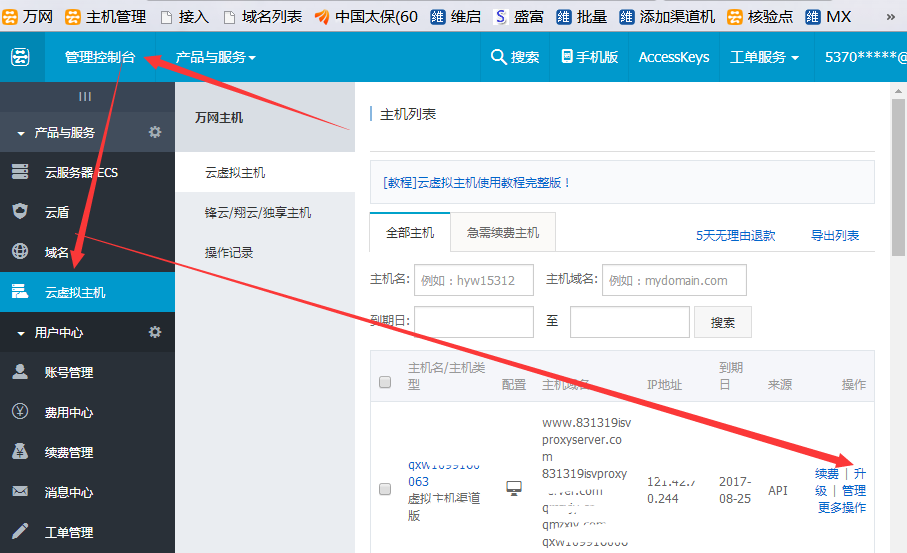Open 管理控制台 in the top bar

point(99,57)
